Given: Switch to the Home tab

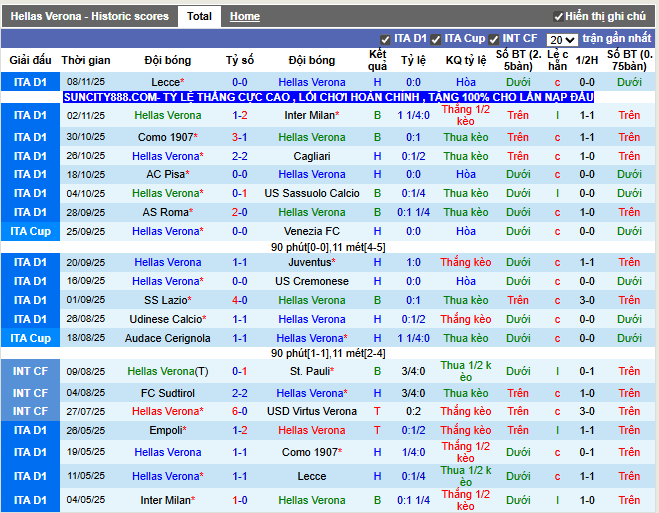Looking at the screenshot, I should 245,16.
